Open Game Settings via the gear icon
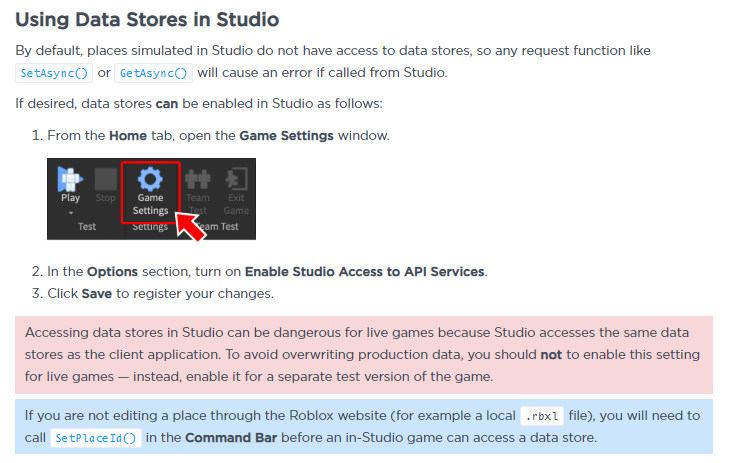Image resolution: width=733 pixels, height=463 pixels. [x=150, y=179]
